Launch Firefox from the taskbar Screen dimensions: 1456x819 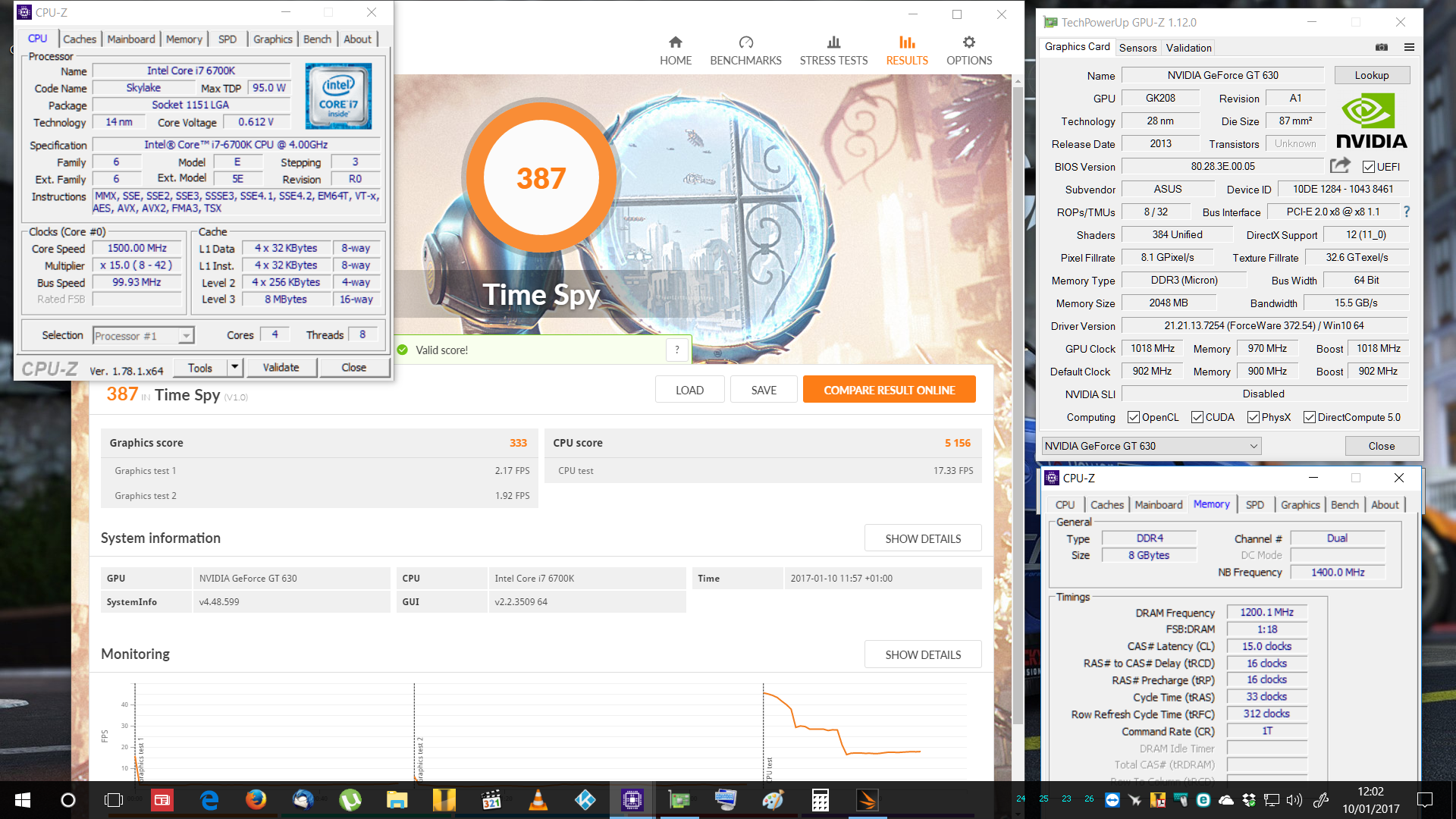tap(256, 800)
